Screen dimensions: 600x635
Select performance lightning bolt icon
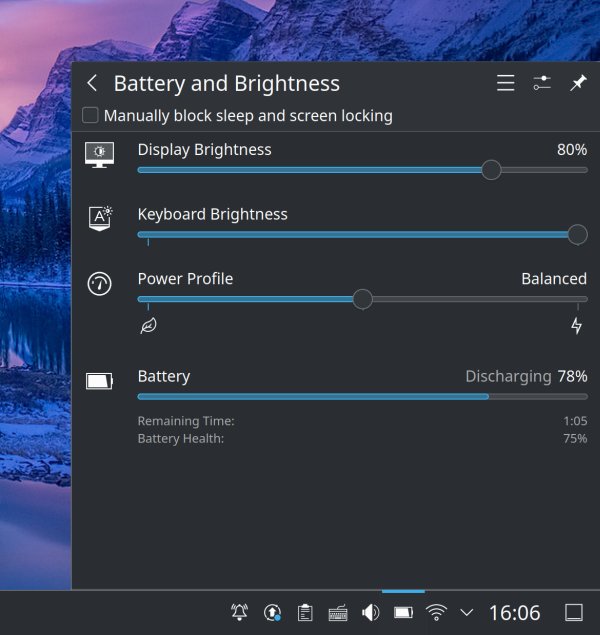click(576, 326)
